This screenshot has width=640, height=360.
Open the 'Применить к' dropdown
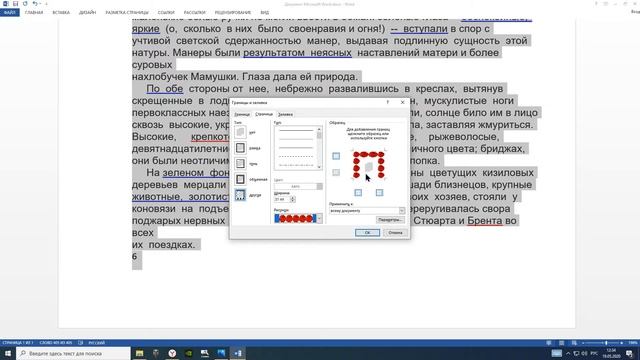tap(402, 211)
